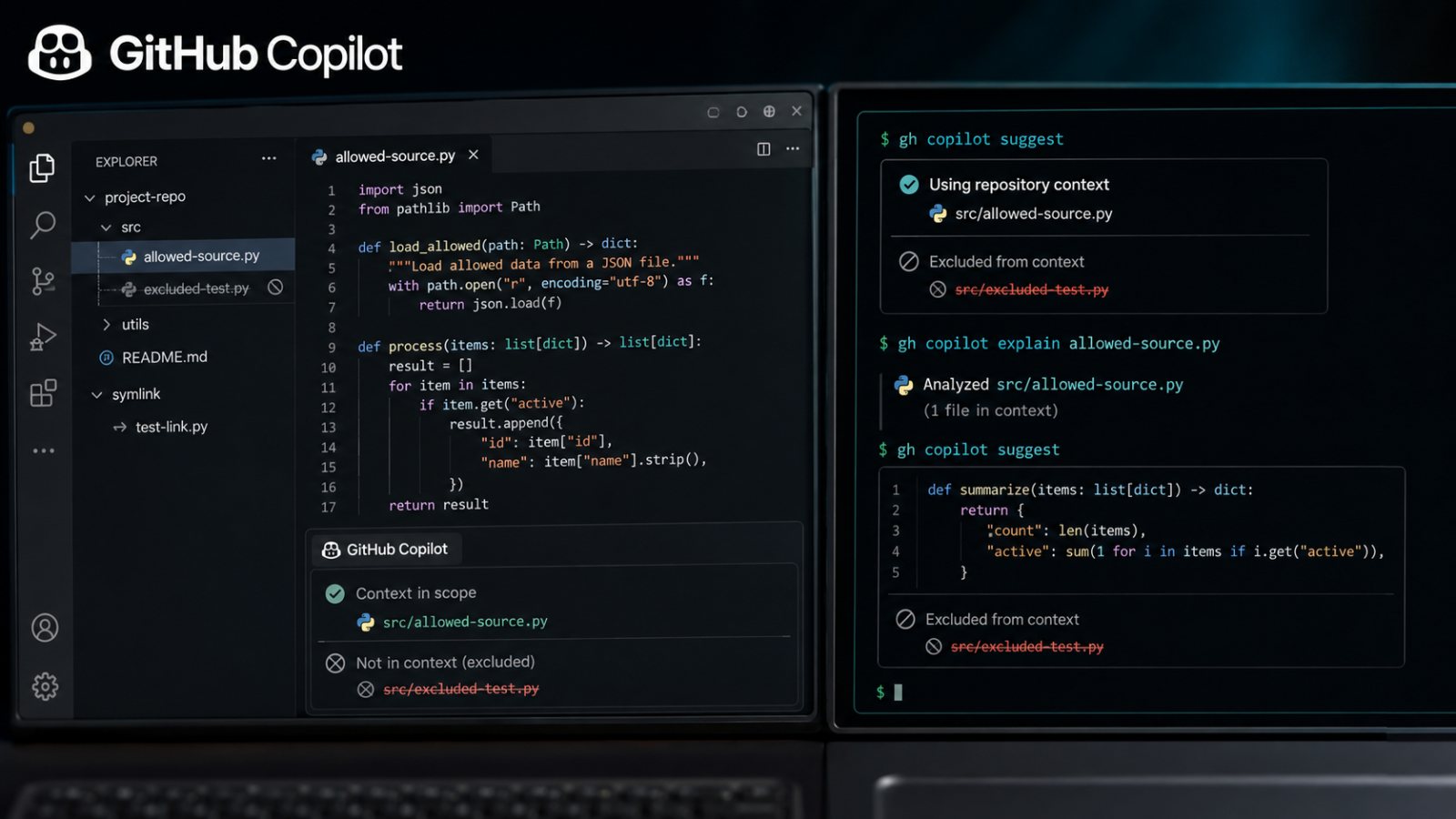Click the Python icon beside Analyzed src/allowed-source.py
This screenshot has width=1456, height=819.
click(x=904, y=385)
